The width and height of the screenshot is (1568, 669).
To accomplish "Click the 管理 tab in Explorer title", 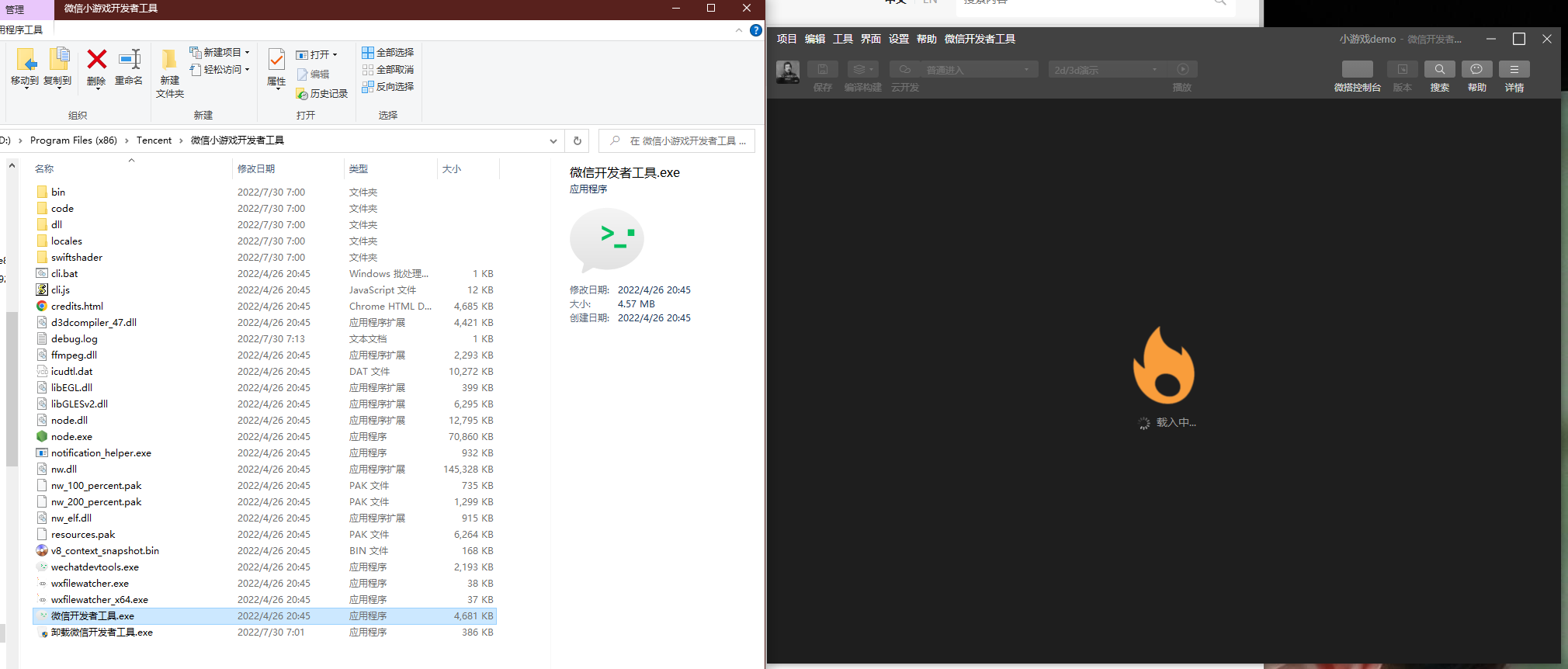I will point(16,9).
